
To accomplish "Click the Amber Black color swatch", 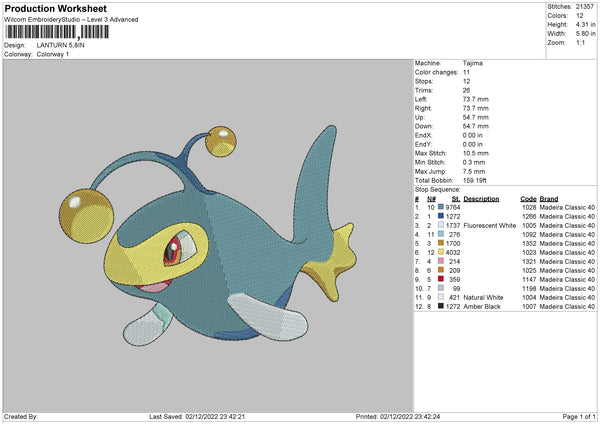I will click(x=440, y=304).
